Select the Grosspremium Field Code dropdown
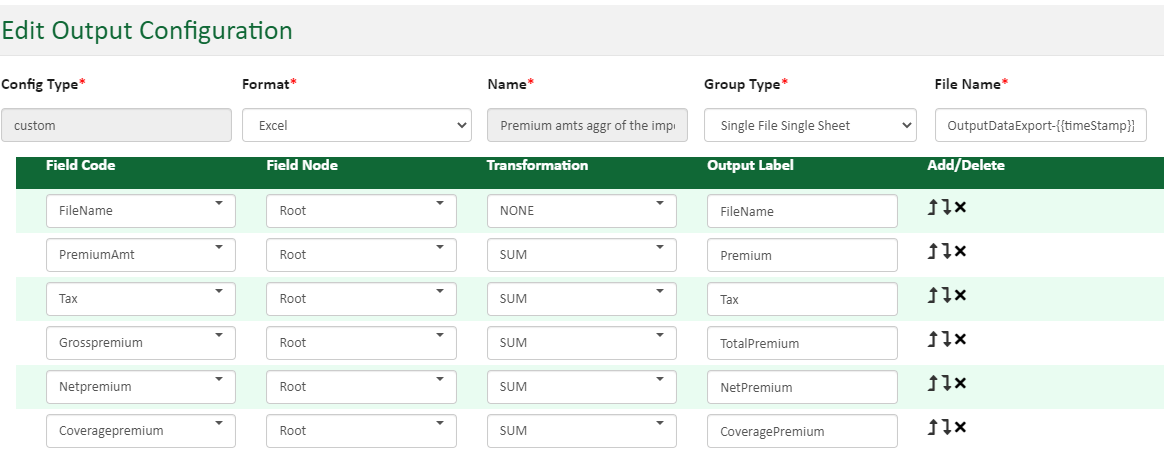This screenshot has width=1164, height=462. (141, 343)
